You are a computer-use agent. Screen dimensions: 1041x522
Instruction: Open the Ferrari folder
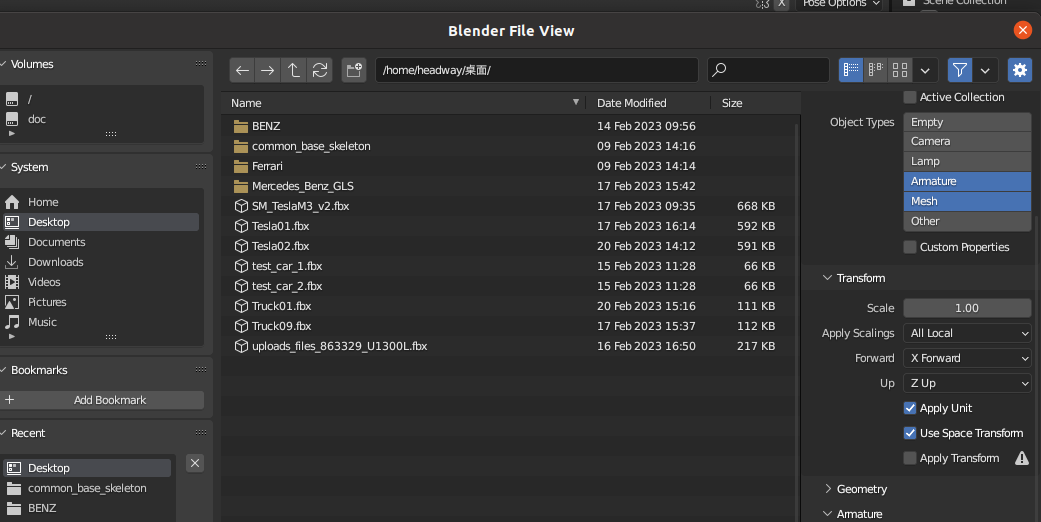(x=508, y=165)
